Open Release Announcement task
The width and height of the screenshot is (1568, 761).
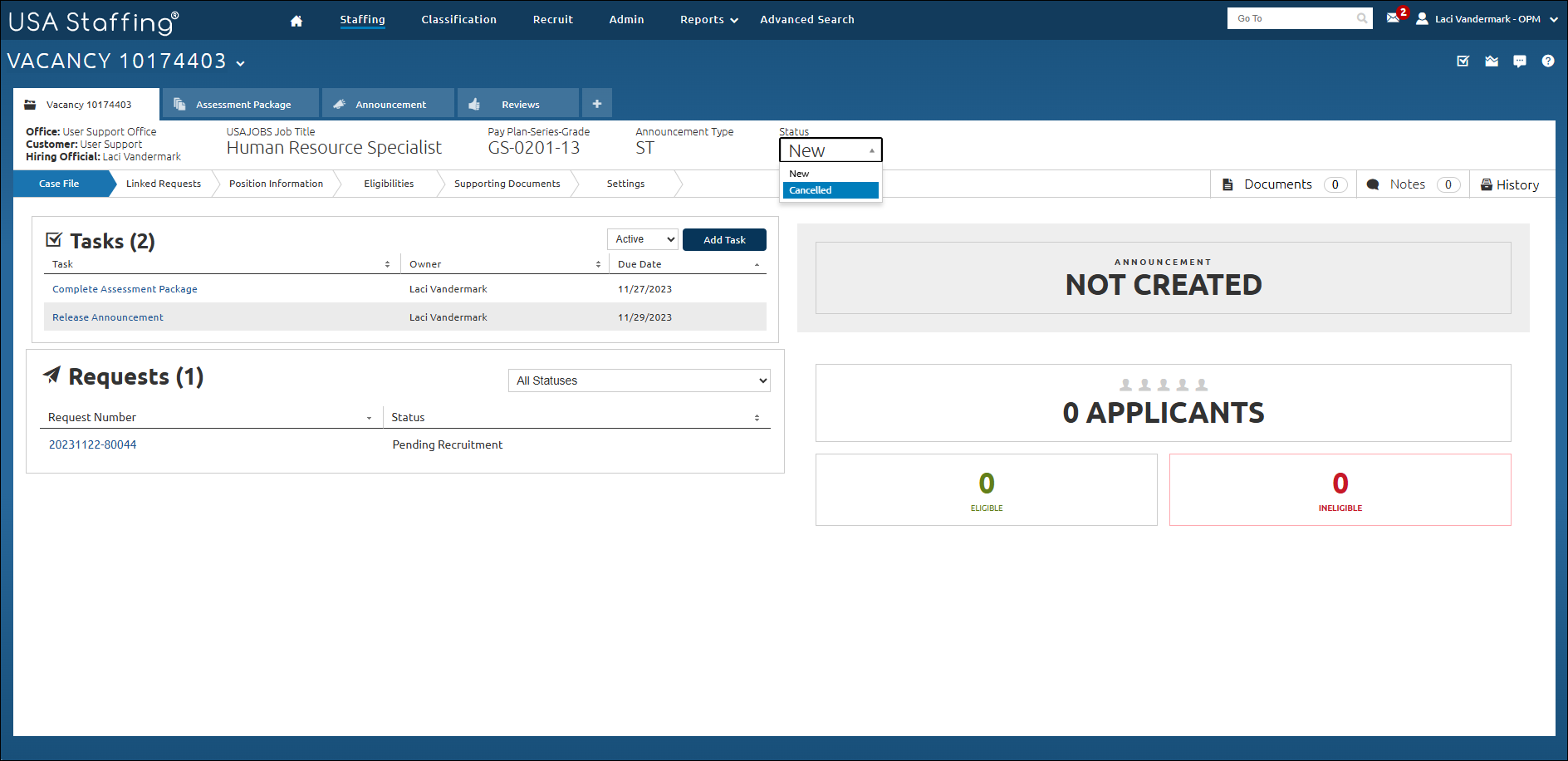[108, 317]
